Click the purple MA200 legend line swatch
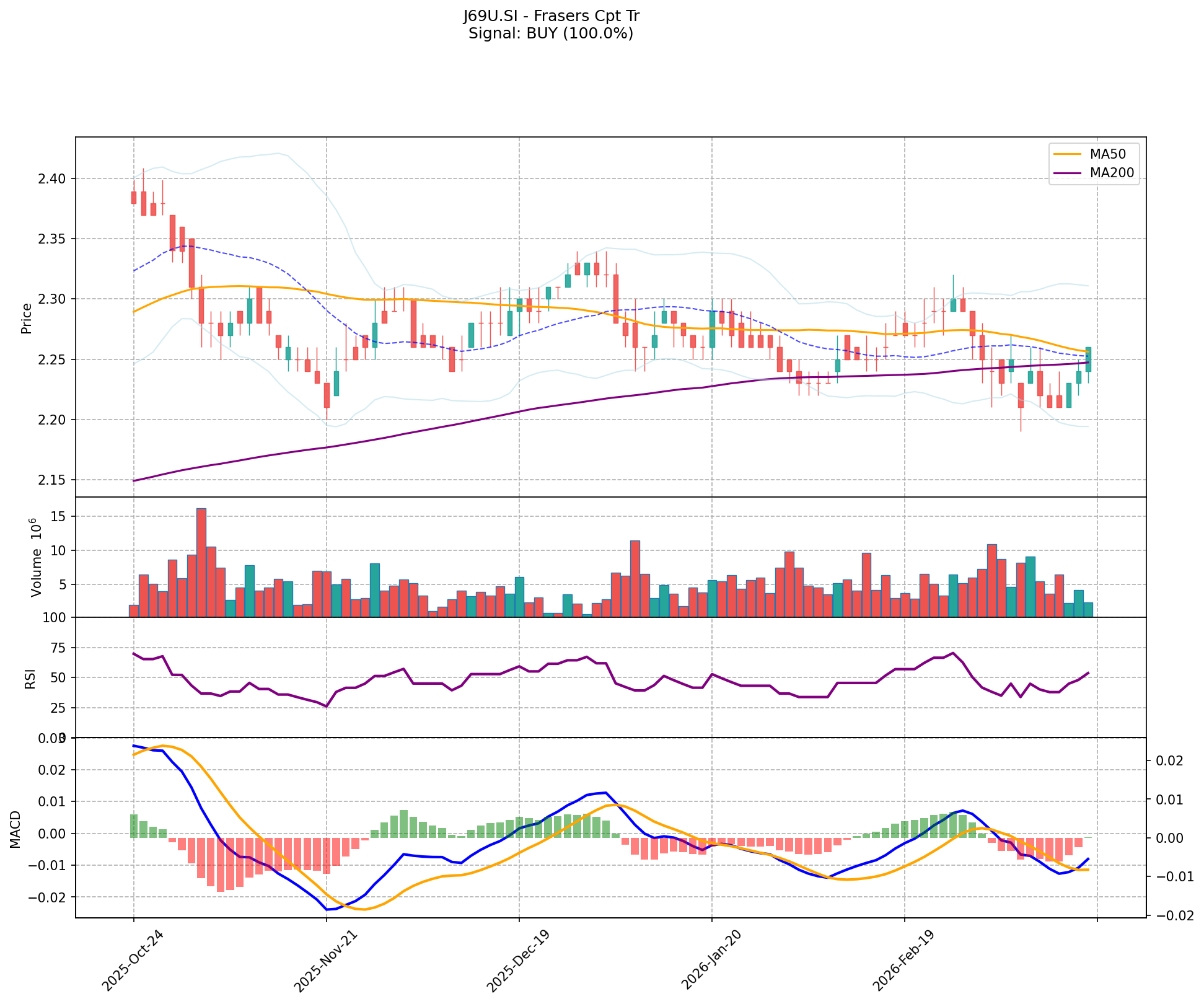This screenshot has height=1004, width=1204. [x=1066, y=173]
